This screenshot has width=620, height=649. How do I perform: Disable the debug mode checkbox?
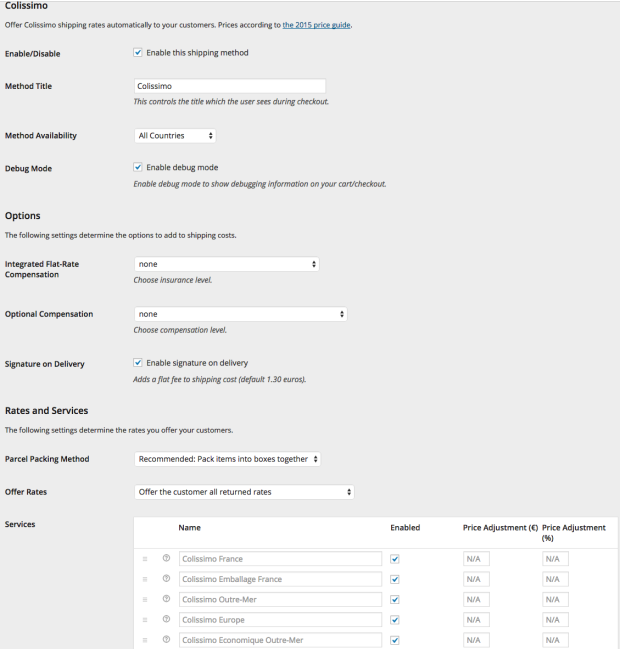(x=138, y=168)
